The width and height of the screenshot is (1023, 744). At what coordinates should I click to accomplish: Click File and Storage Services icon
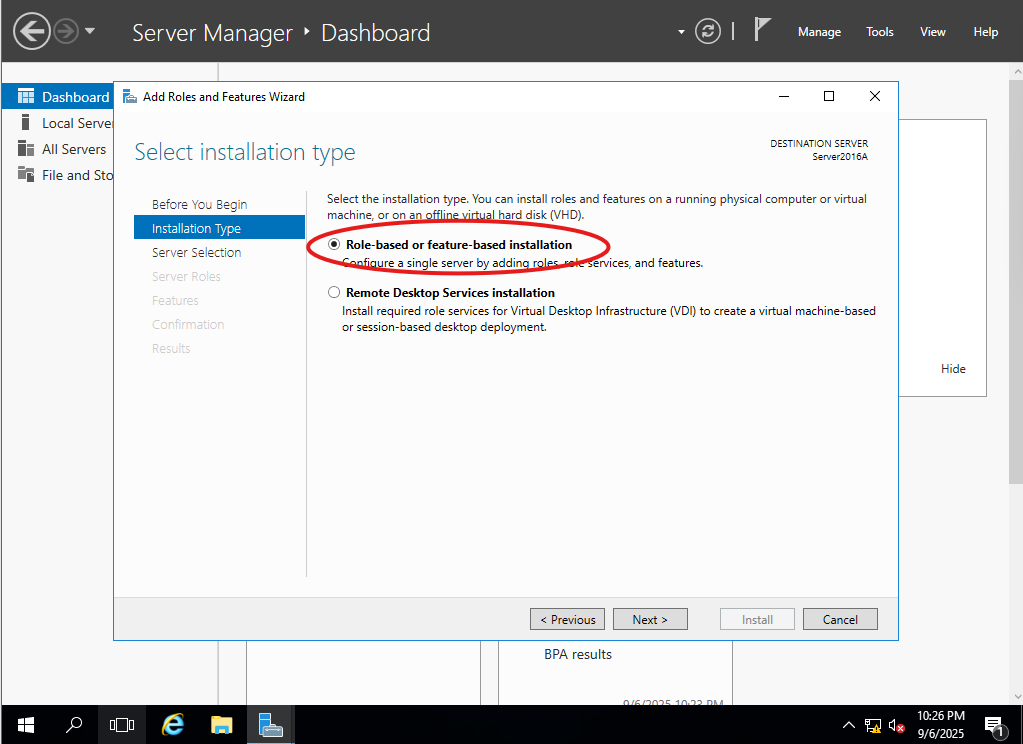25,174
